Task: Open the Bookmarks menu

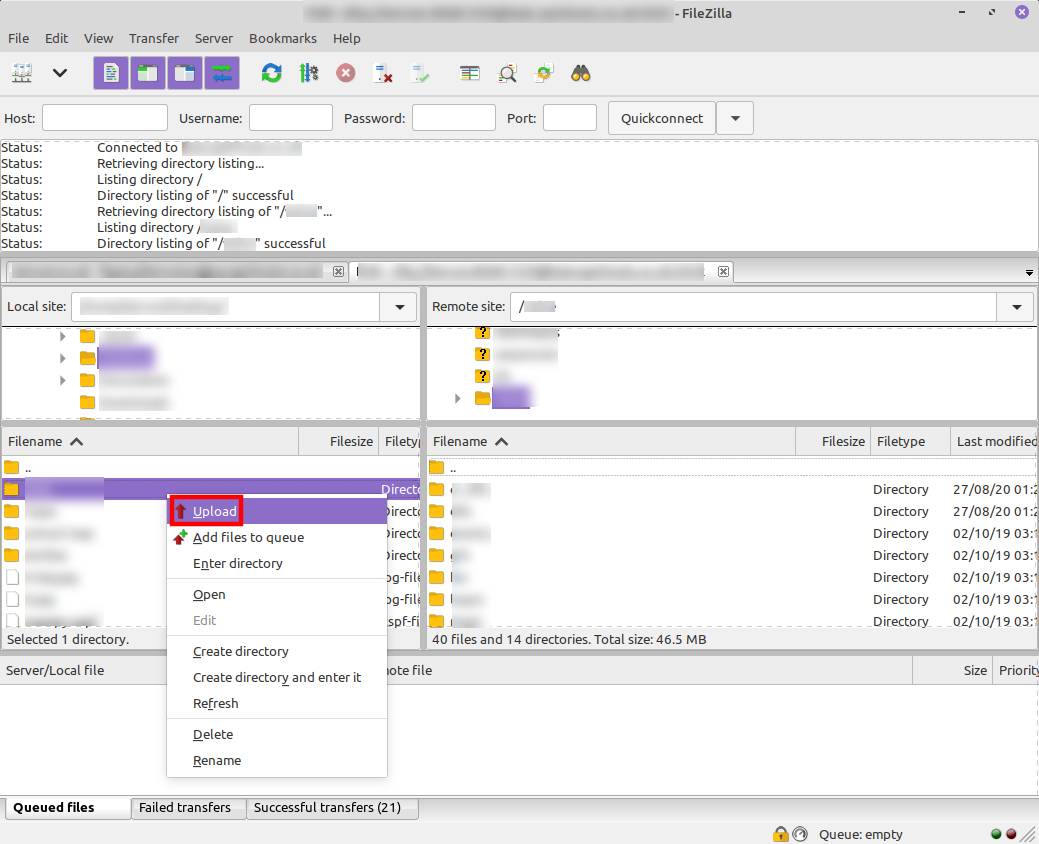Action: click(283, 38)
